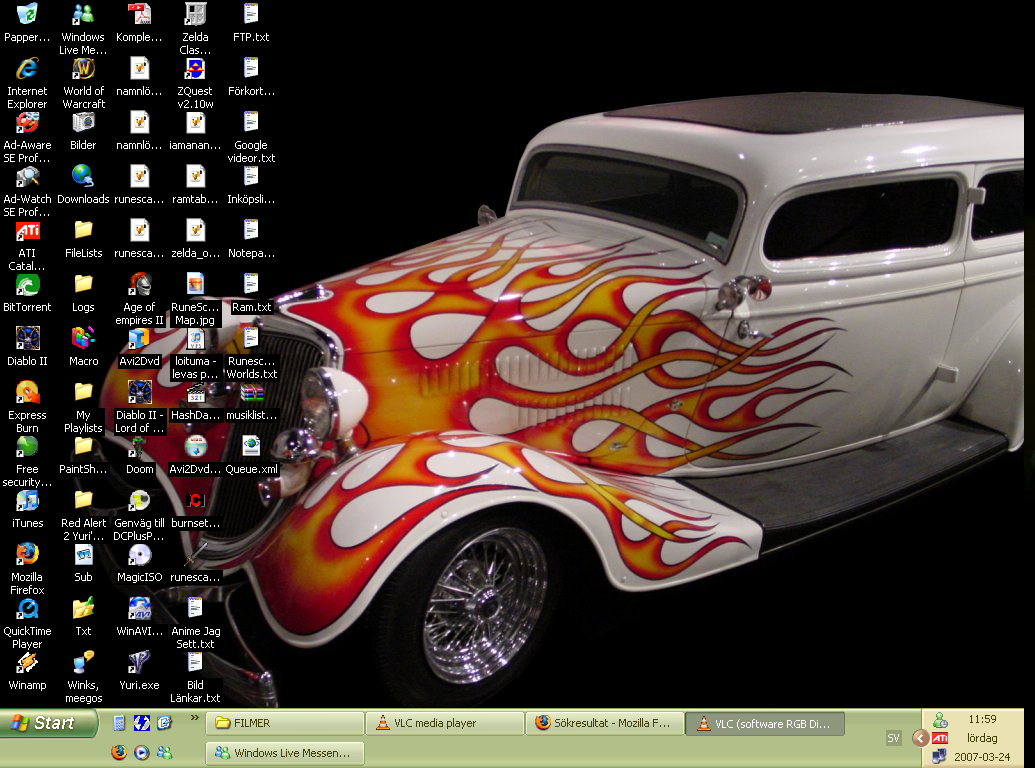Select the QuickTime Player desktop icon
This screenshot has height=768, width=1035.
(27, 609)
